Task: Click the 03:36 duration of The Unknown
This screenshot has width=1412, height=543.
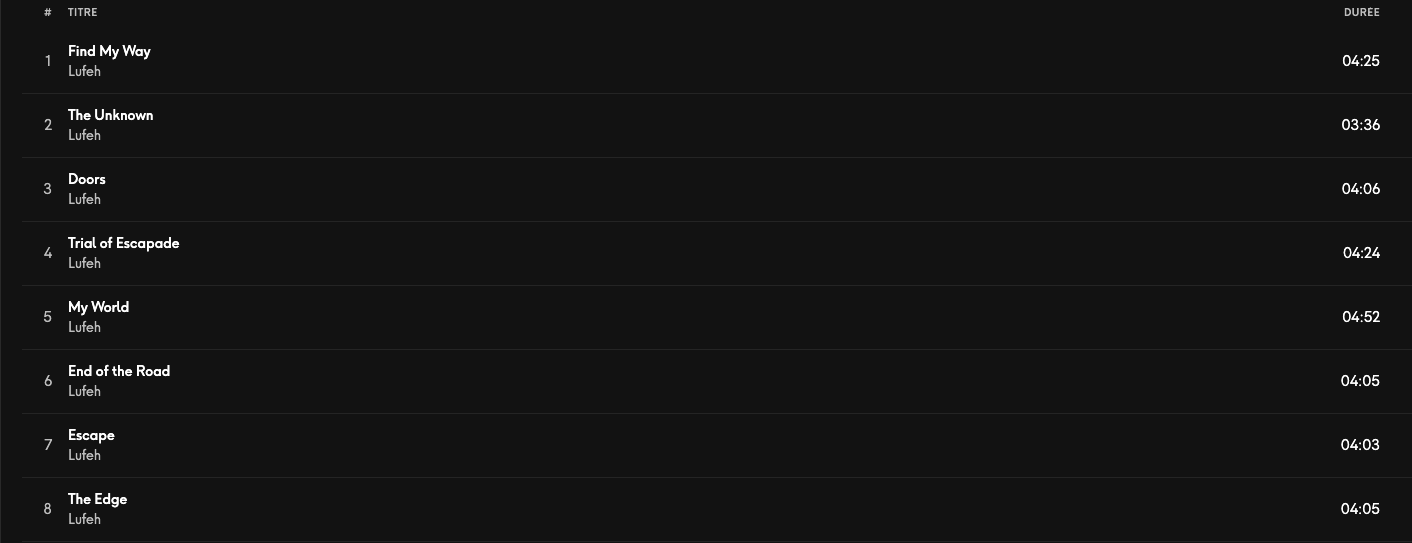Action: pyautogui.click(x=1361, y=125)
